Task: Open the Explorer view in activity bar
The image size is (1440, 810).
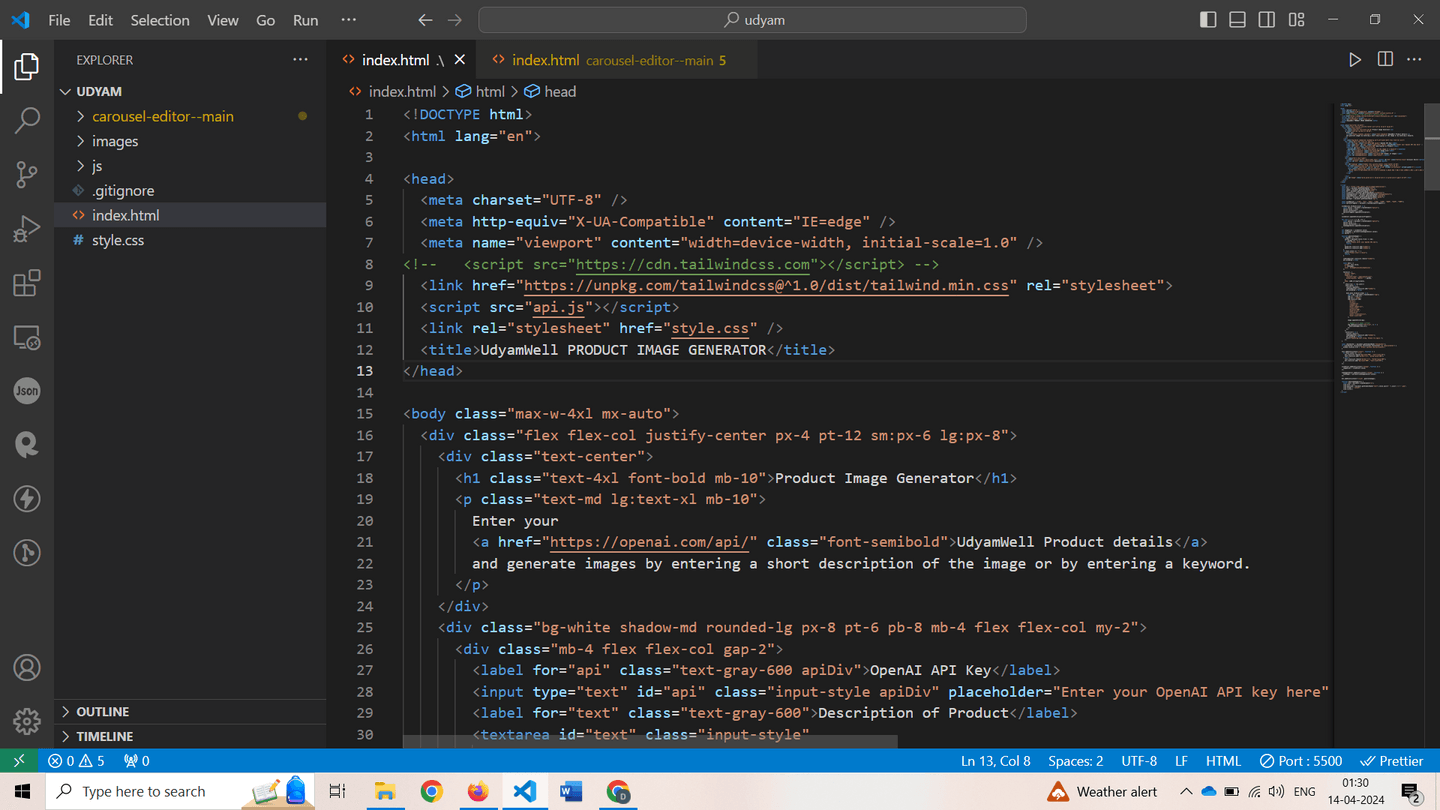Action: click(x=27, y=66)
